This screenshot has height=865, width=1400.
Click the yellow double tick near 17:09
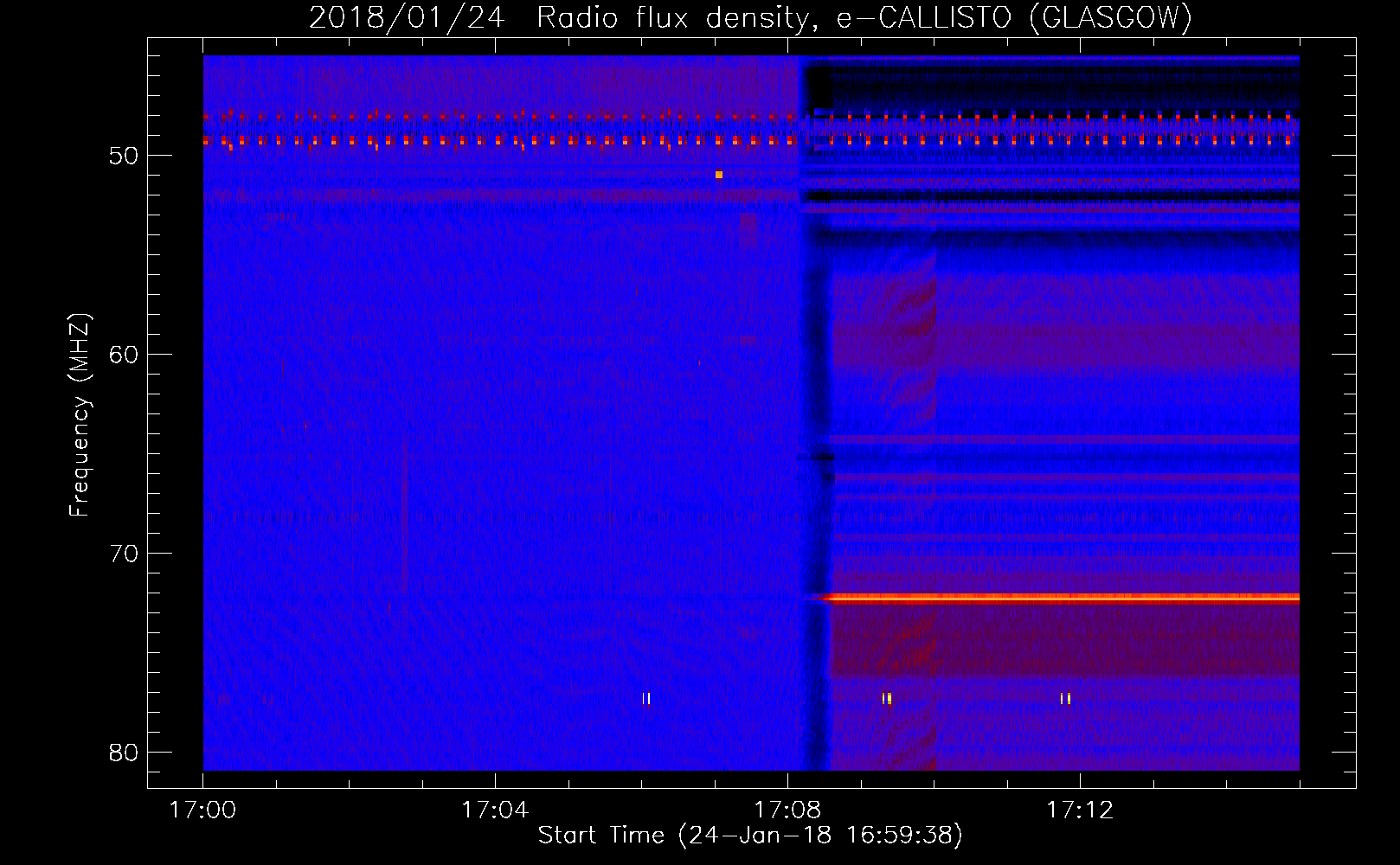click(886, 698)
